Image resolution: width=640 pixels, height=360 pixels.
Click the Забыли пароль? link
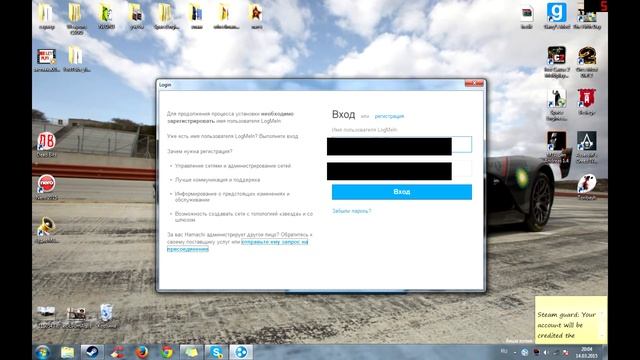point(351,211)
